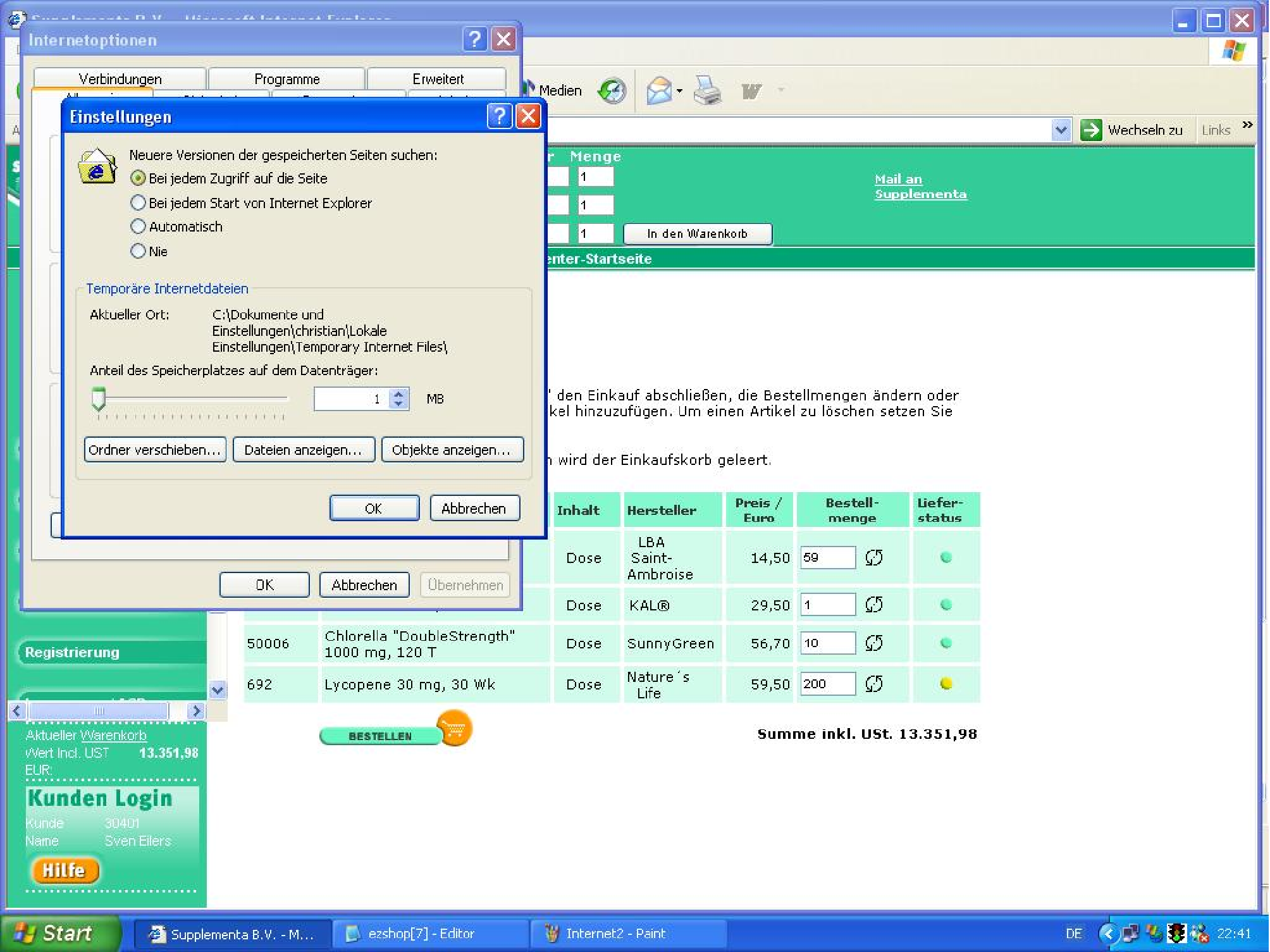The image size is (1270, 952).
Task: Click the History (Verlauf) toolbar icon
Action: coord(612,91)
